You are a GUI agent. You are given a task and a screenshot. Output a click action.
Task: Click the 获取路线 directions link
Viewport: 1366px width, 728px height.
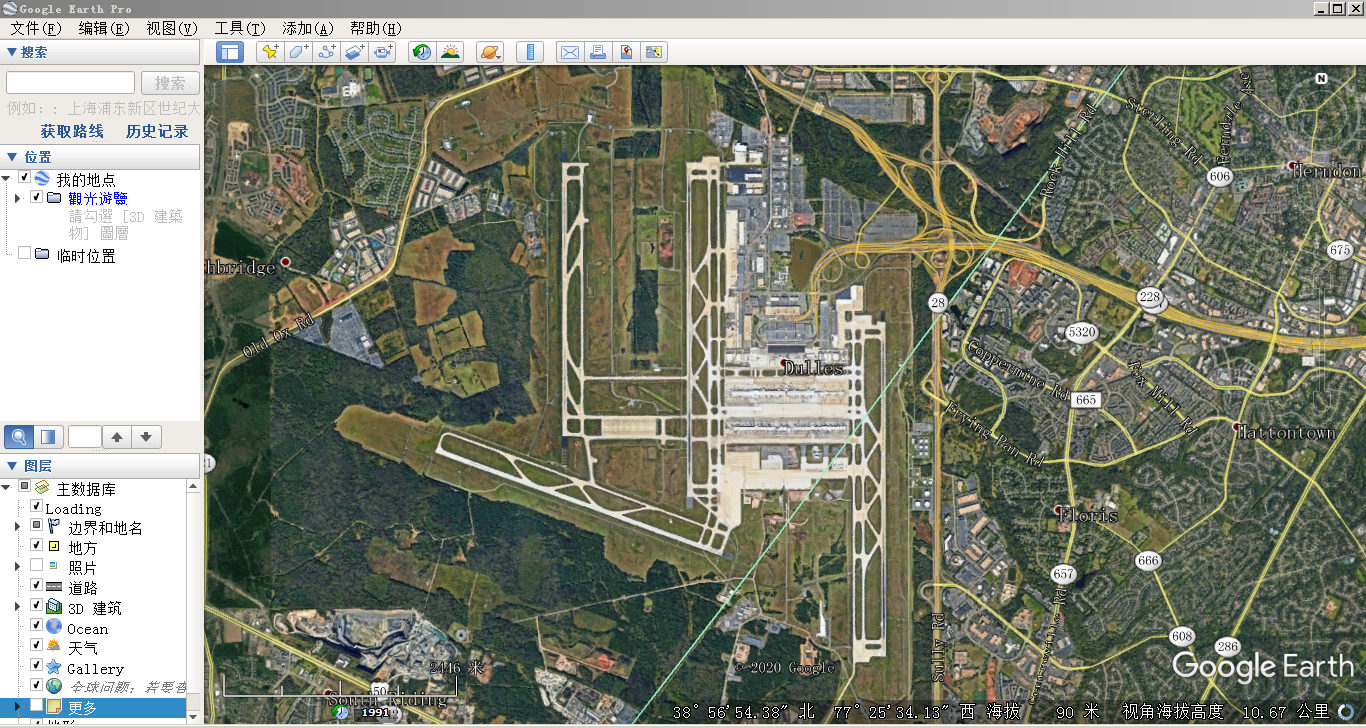pos(72,131)
